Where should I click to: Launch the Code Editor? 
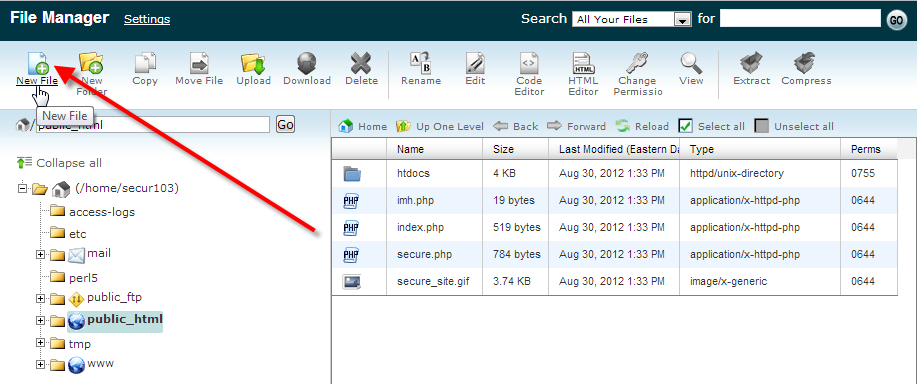coord(529,63)
